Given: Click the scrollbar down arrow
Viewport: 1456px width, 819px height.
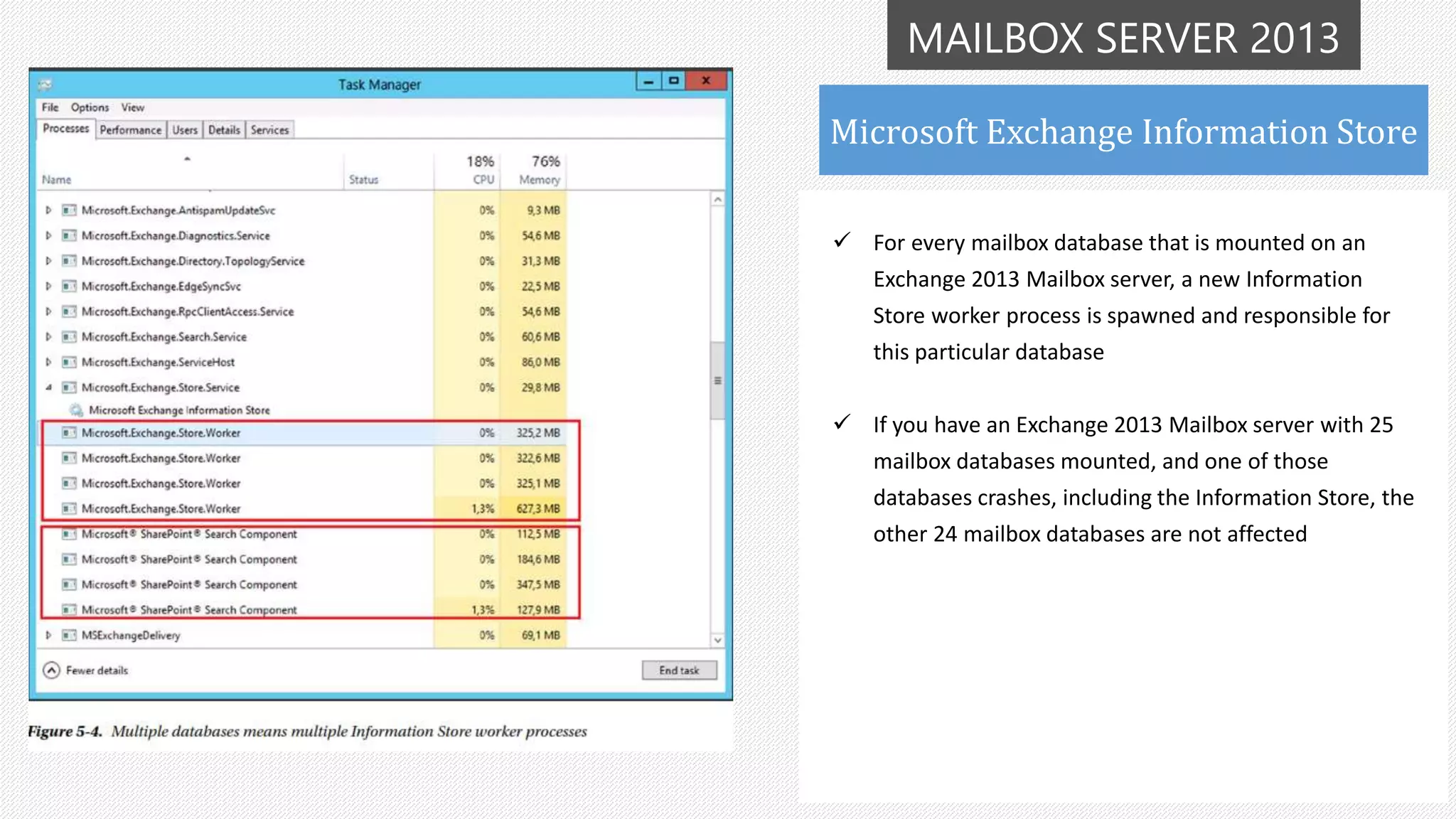Looking at the screenshot, I should tap(717, 640).
